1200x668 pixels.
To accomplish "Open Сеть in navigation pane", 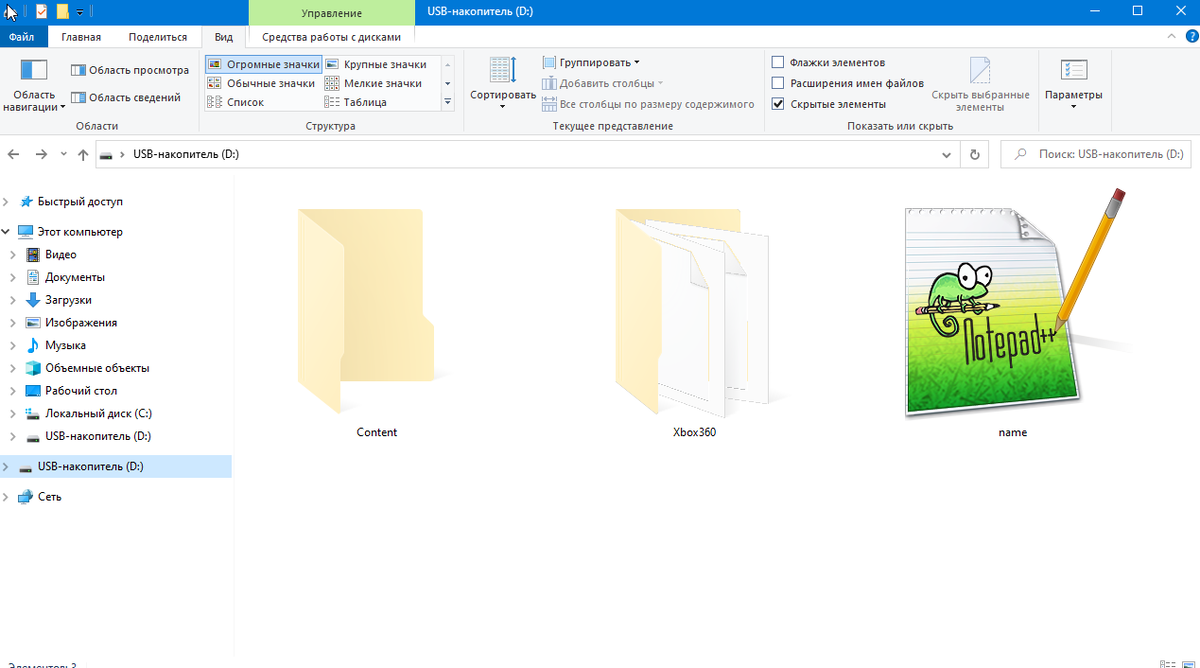I will click(x=49, y=496).
